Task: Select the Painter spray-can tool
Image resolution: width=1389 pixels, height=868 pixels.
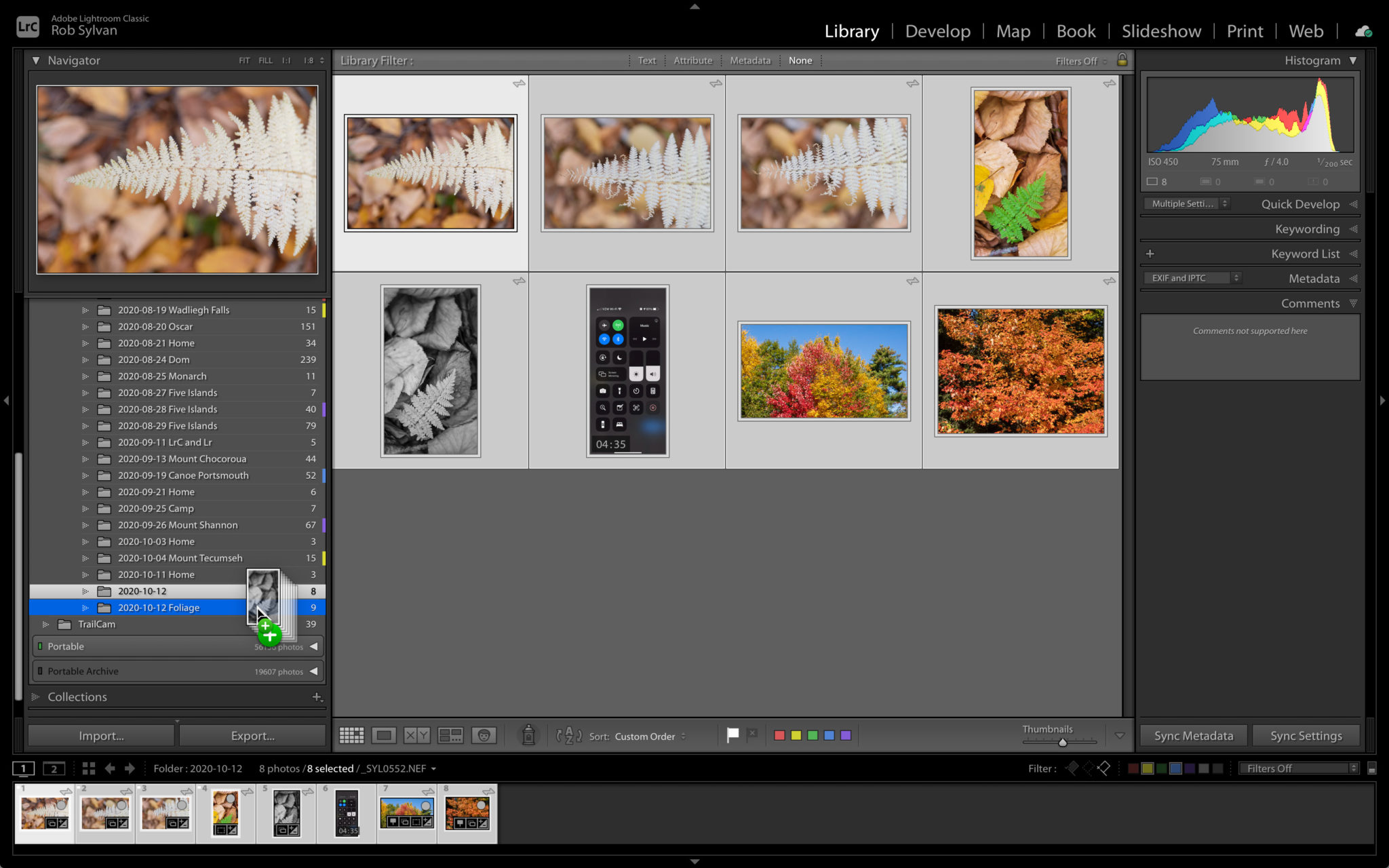Action: pyautogui.click(x=528, y=735)
